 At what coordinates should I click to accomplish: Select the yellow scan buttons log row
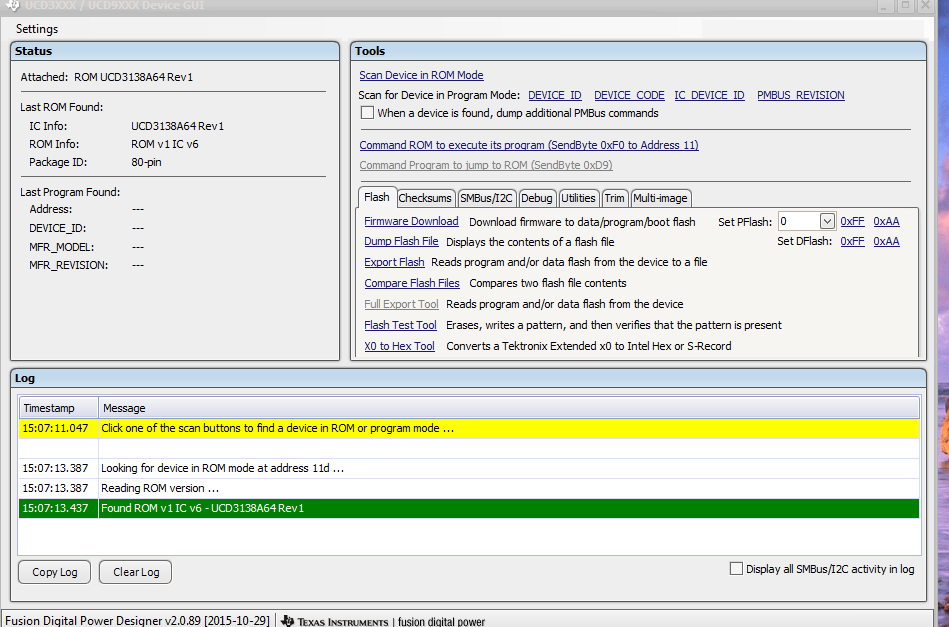point(469,428)
